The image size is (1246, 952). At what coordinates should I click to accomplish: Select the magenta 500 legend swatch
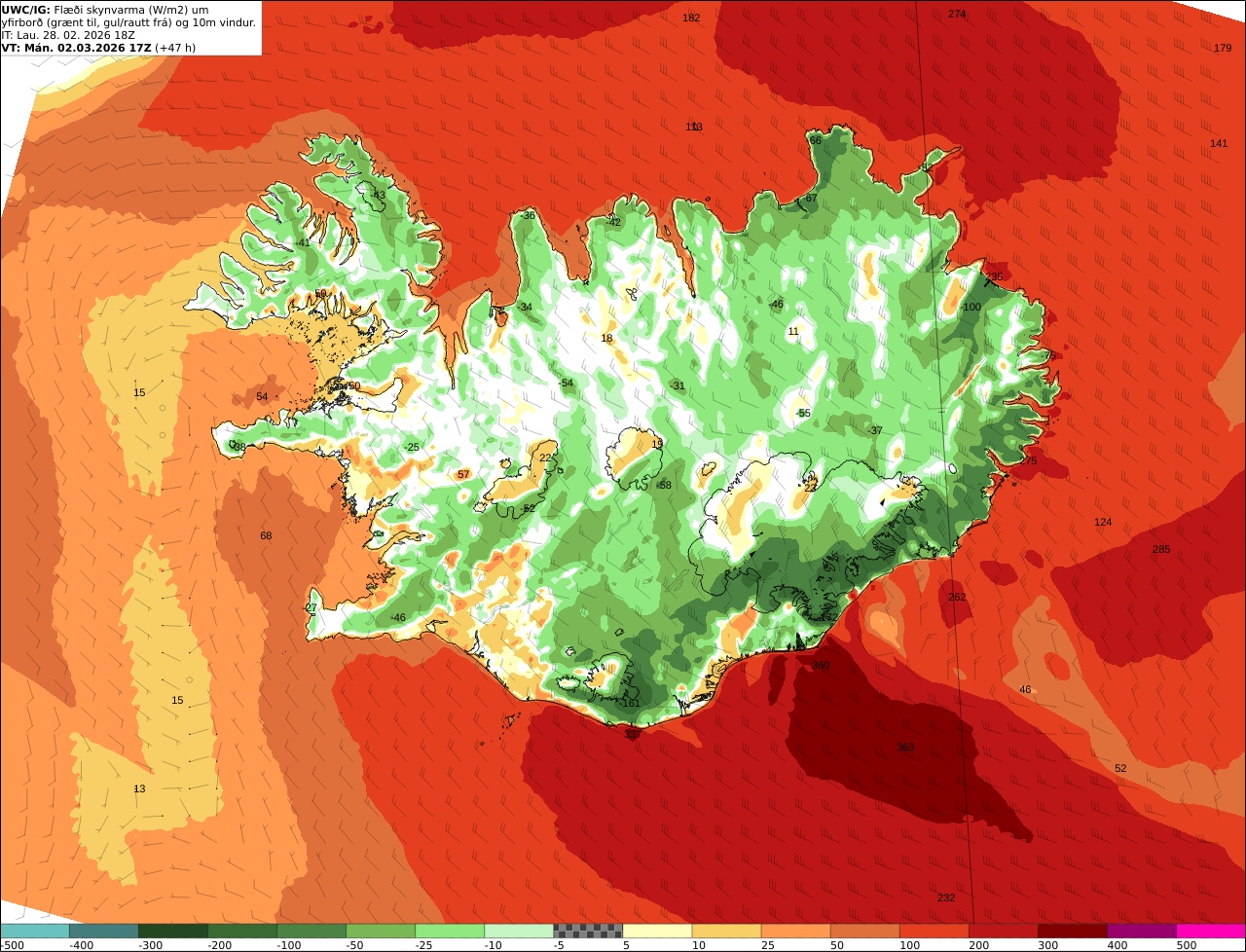tap(1211, 931)
